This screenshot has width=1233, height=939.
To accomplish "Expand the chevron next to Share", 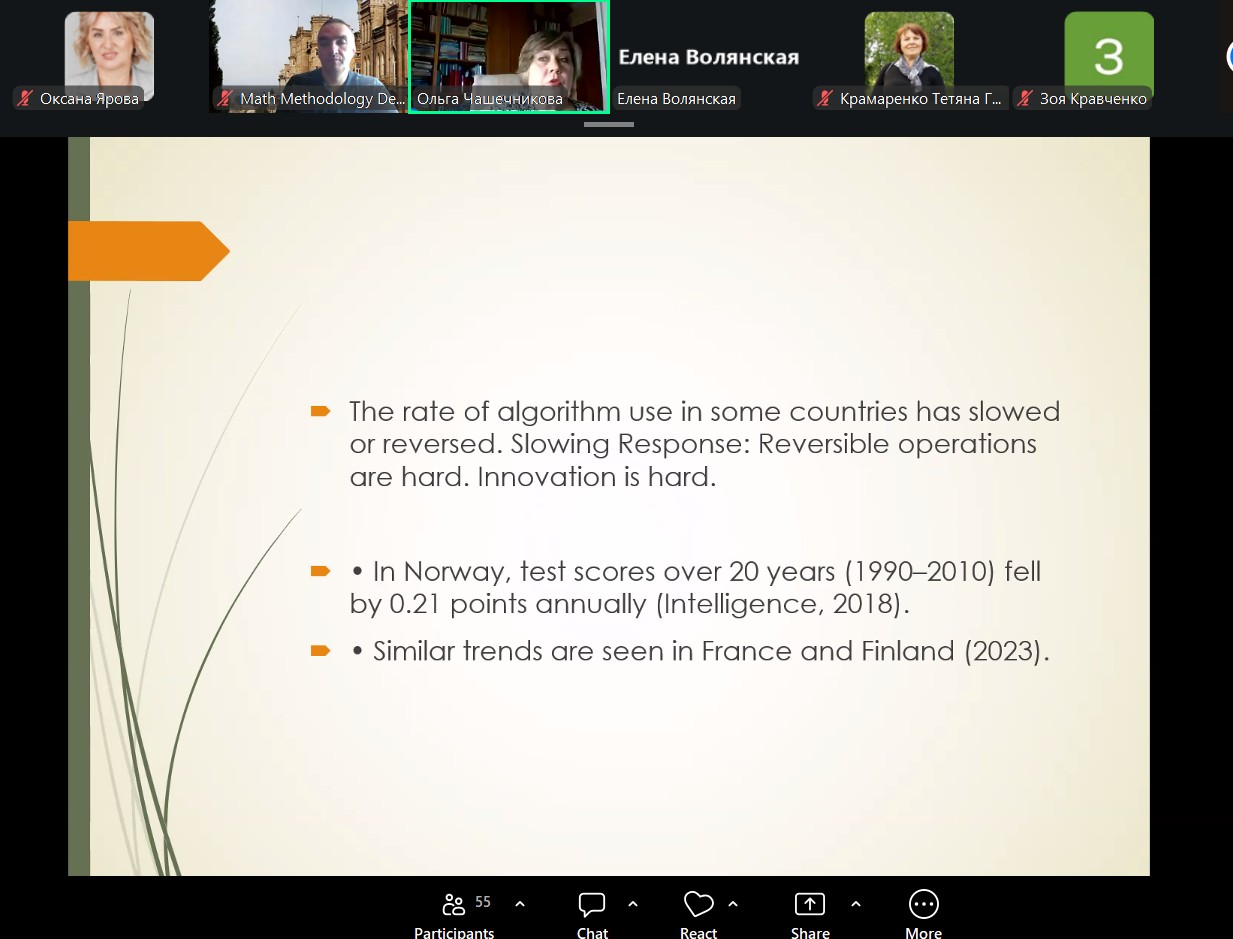I will pos(856,904).
